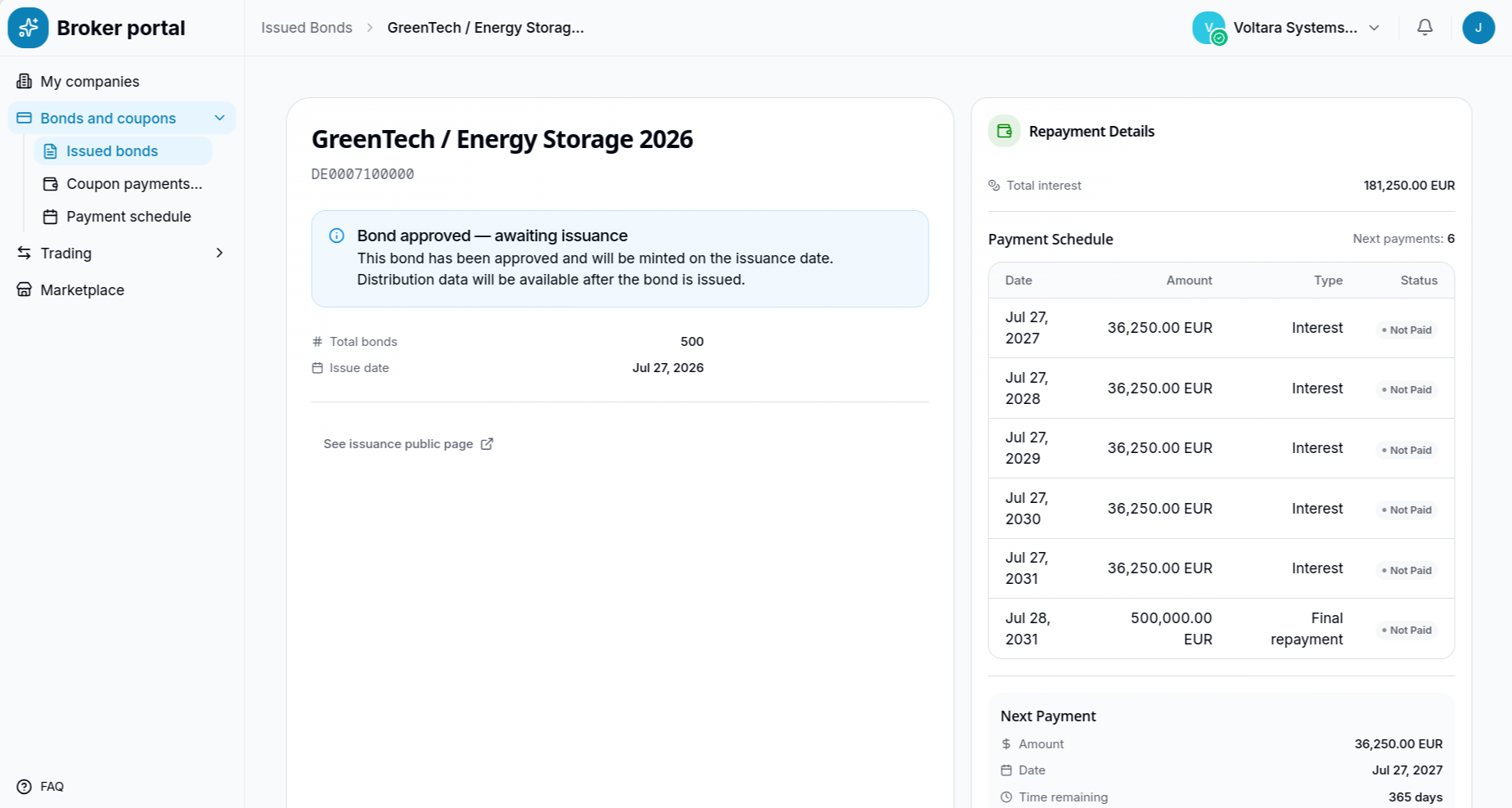Image resolution: width=1512 pixels, height=808 pixels.
Task: Click the Jul 27, 2028 Not Paid badge
Action: [1406, 390]
